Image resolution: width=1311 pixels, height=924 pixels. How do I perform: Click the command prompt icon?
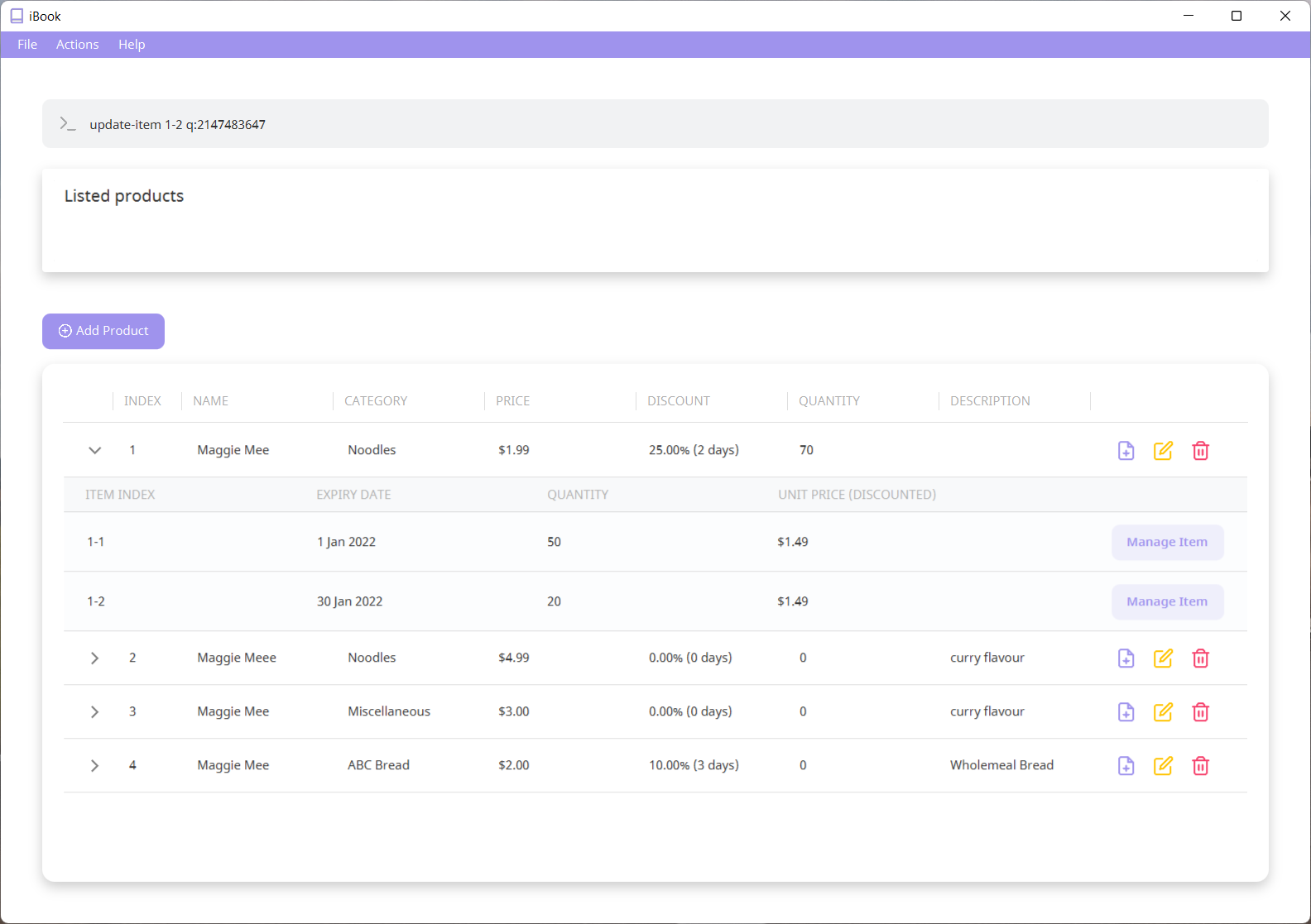[x=68, y=124]
